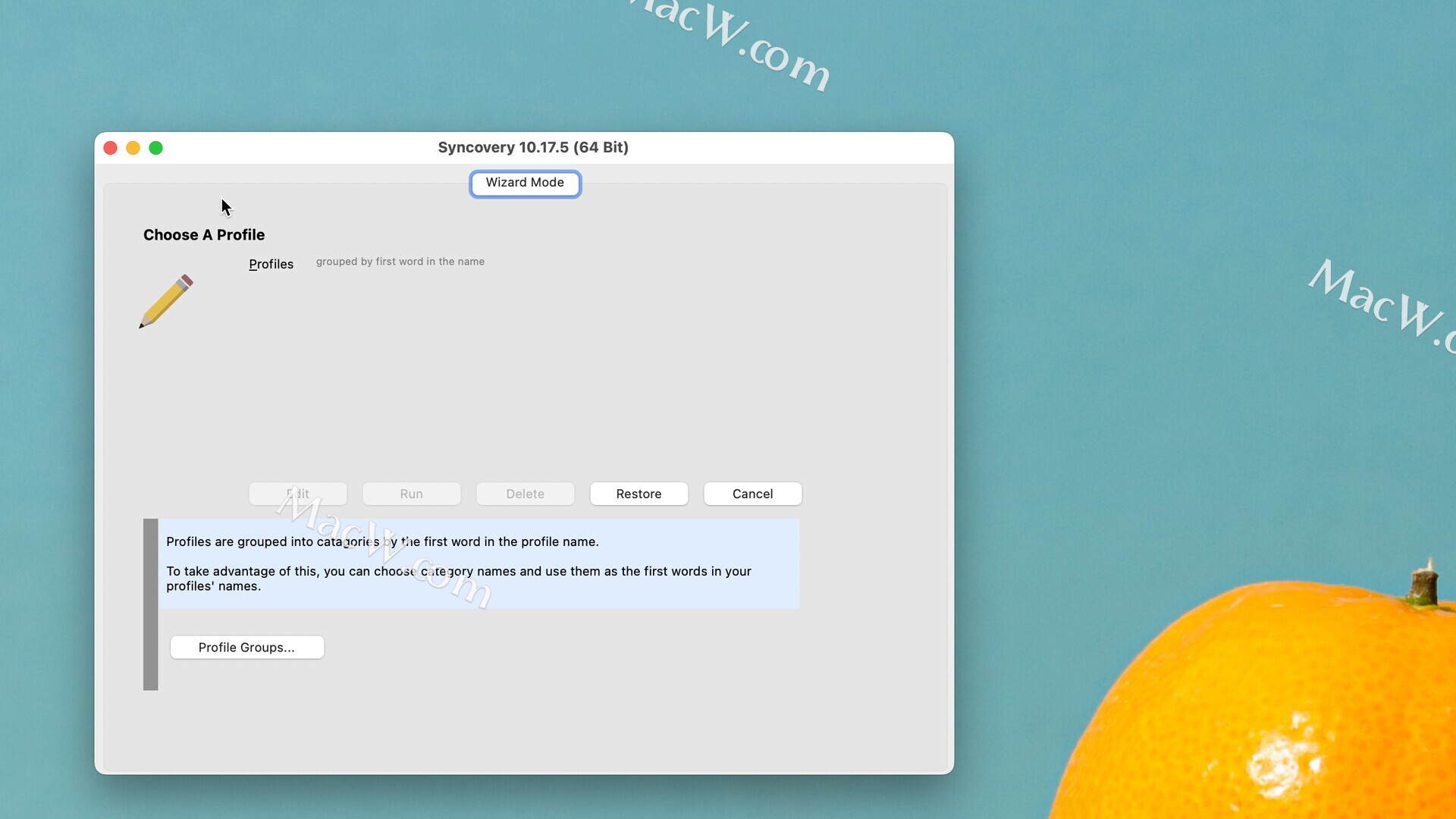Viewport: 1456px width, 819px height.
Task: Click 'grouped by first word in the name' text
Action: pyautogui.click(x=400, y=262)
